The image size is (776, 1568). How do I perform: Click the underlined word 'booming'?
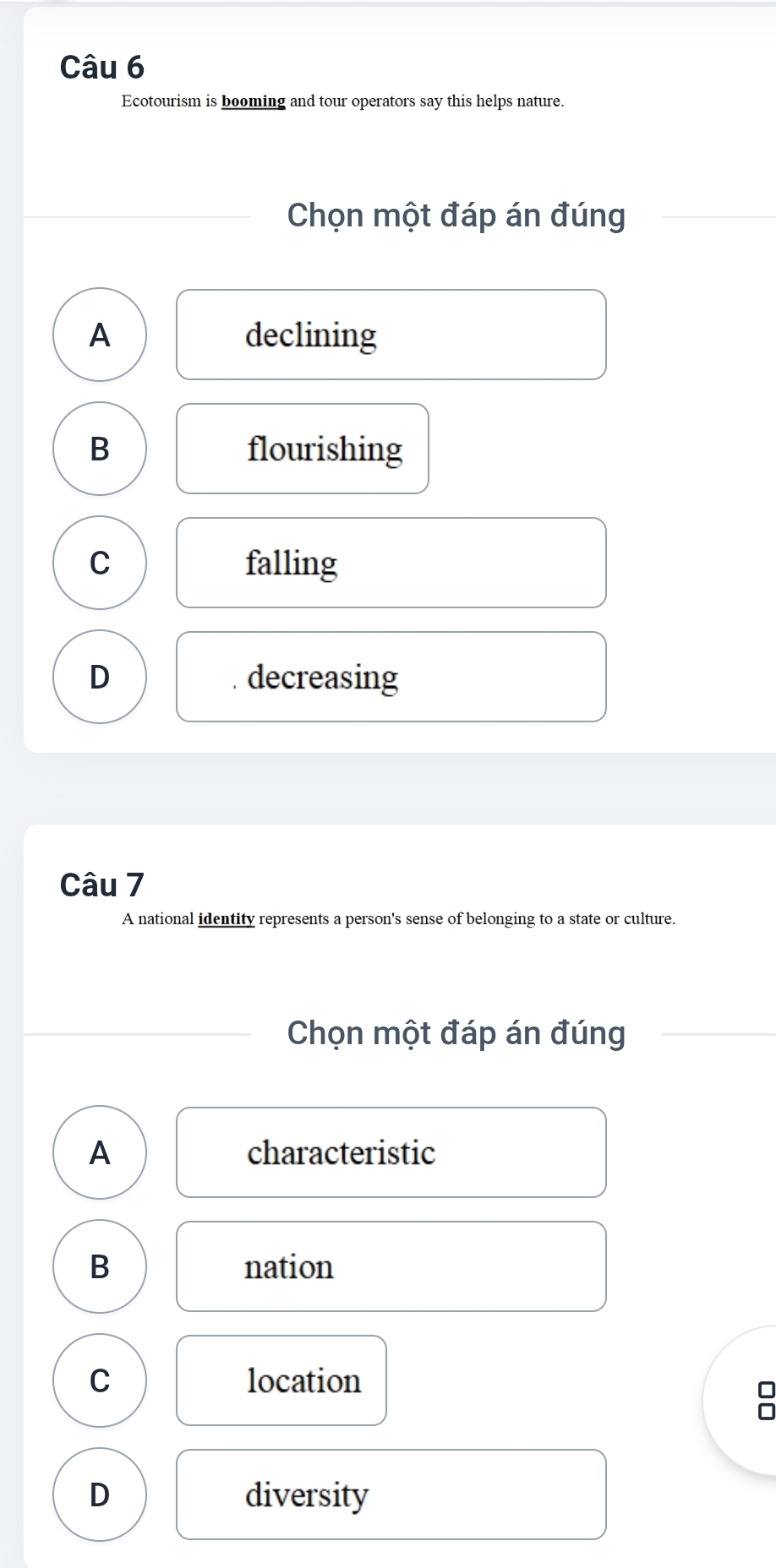pyautogui.click(x=254, y=101)
